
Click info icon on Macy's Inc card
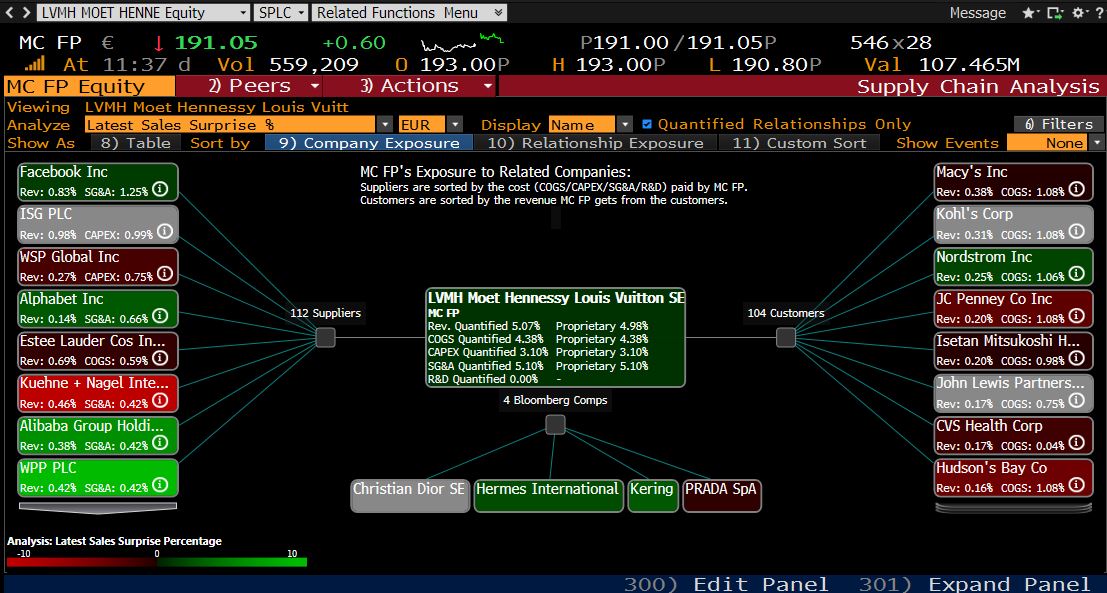(1075, 190)
